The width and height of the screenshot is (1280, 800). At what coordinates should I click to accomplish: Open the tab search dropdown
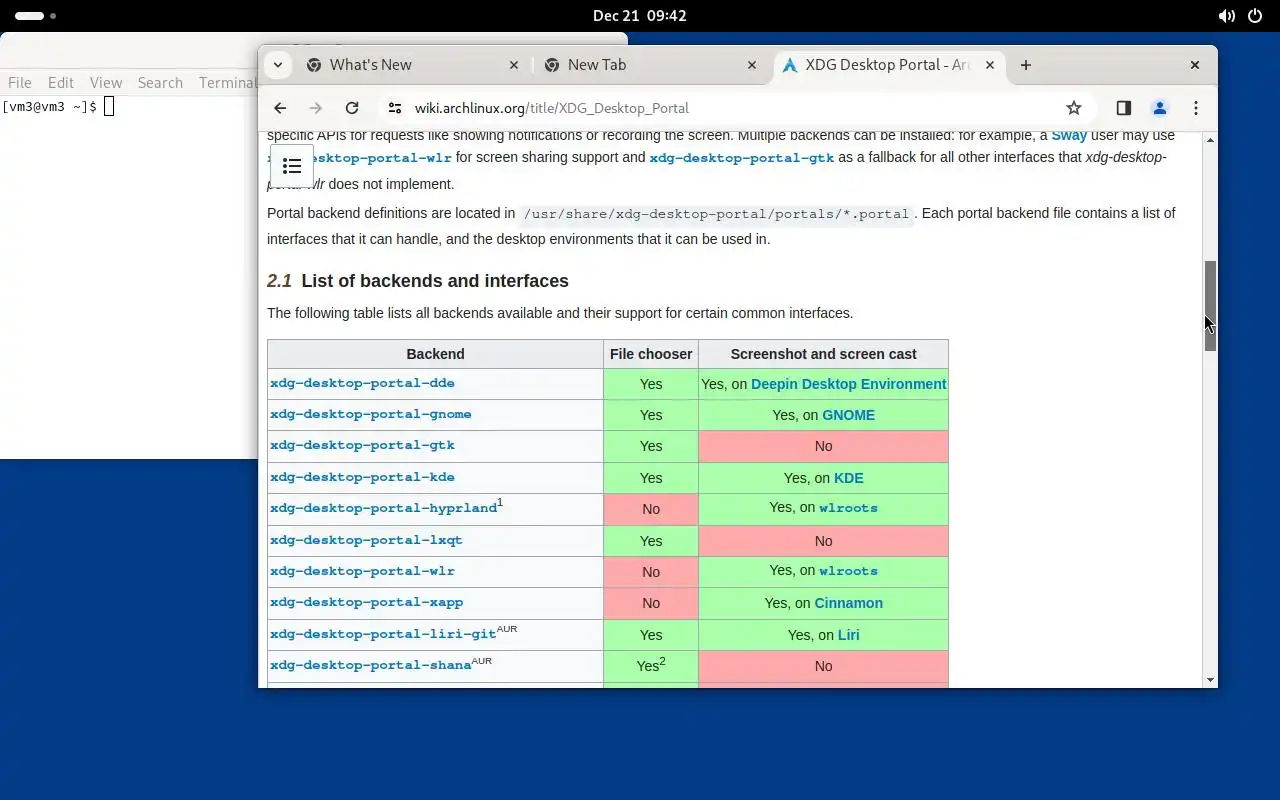point(278,65)
